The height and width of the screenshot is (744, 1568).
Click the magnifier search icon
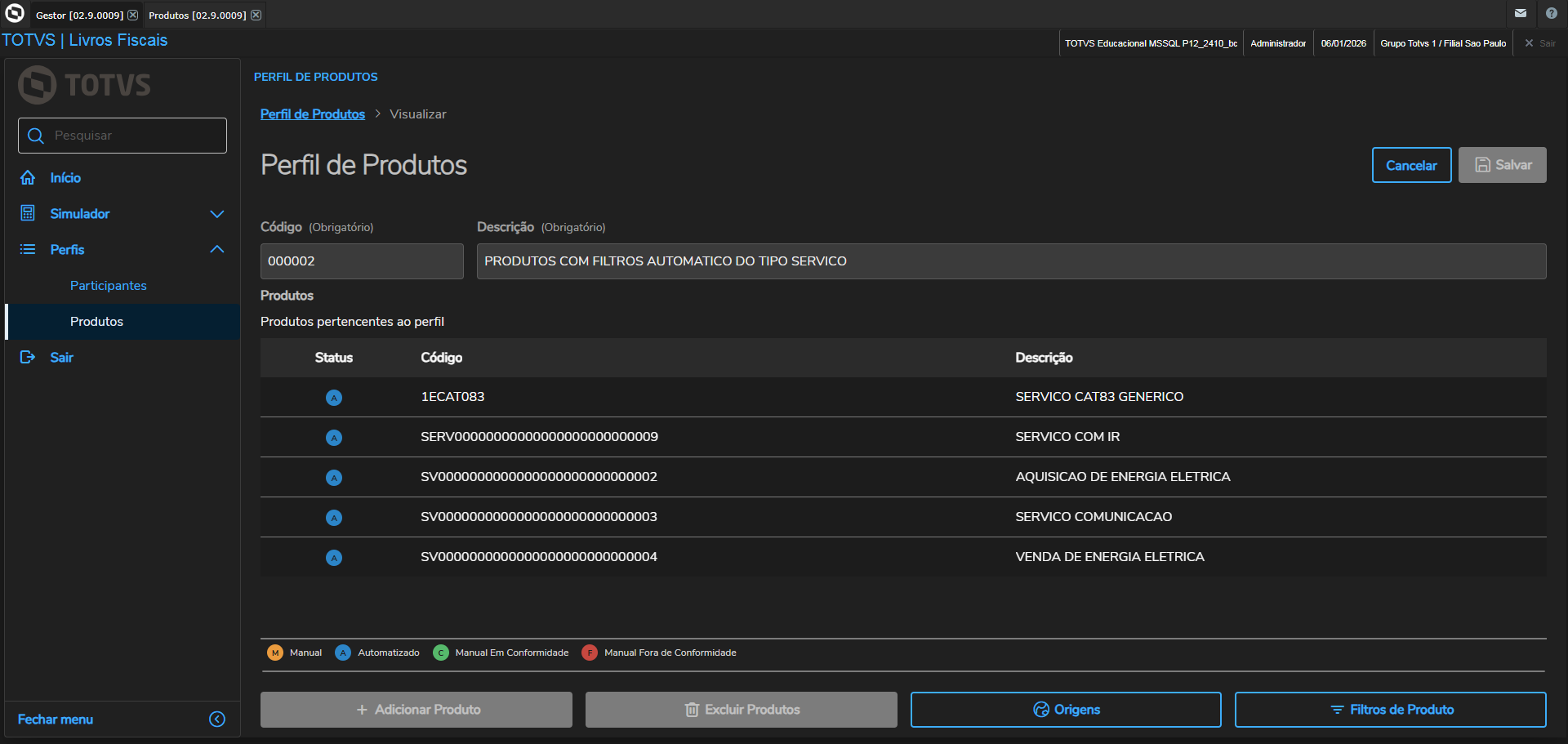coord(35,136)
